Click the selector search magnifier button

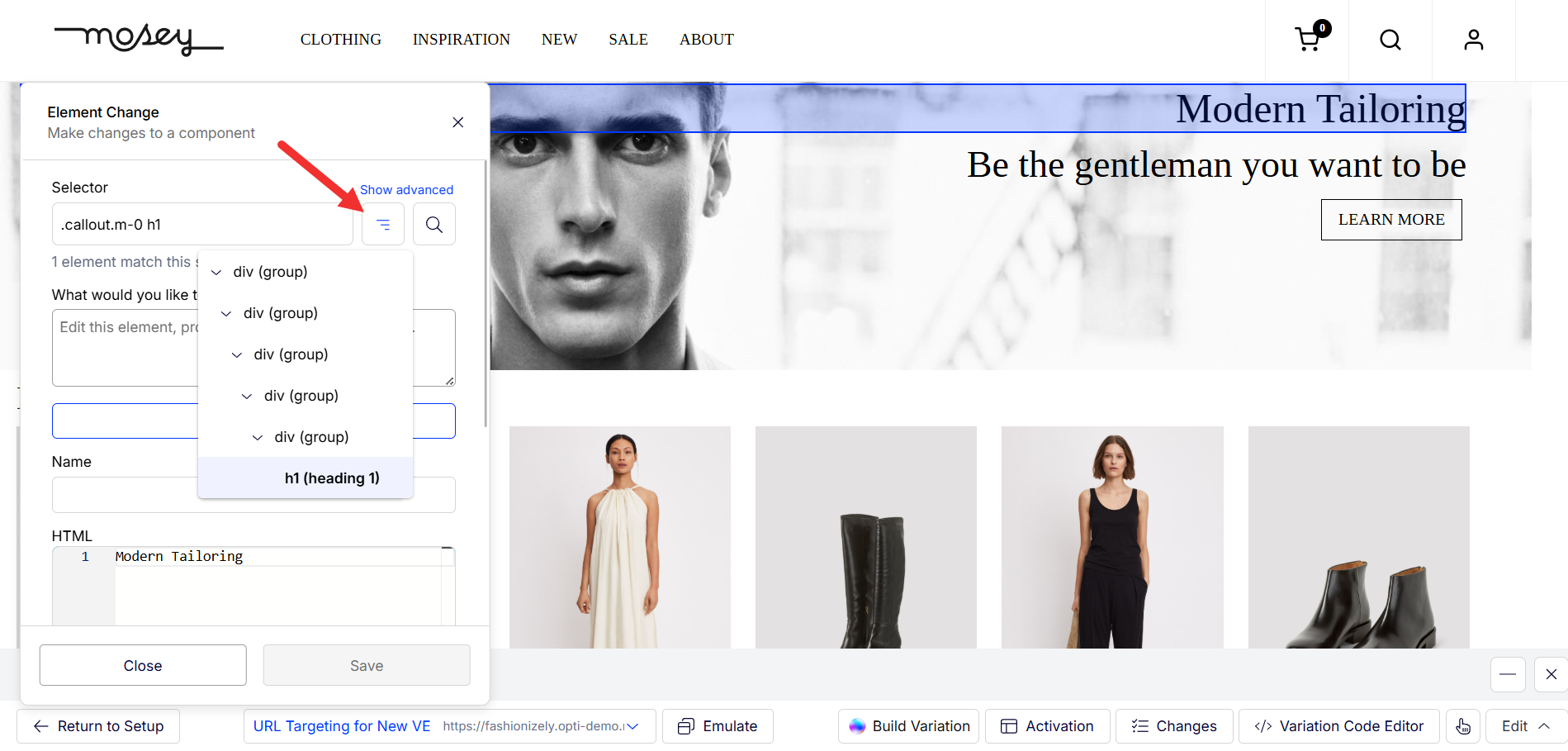(x=434, y=224)
